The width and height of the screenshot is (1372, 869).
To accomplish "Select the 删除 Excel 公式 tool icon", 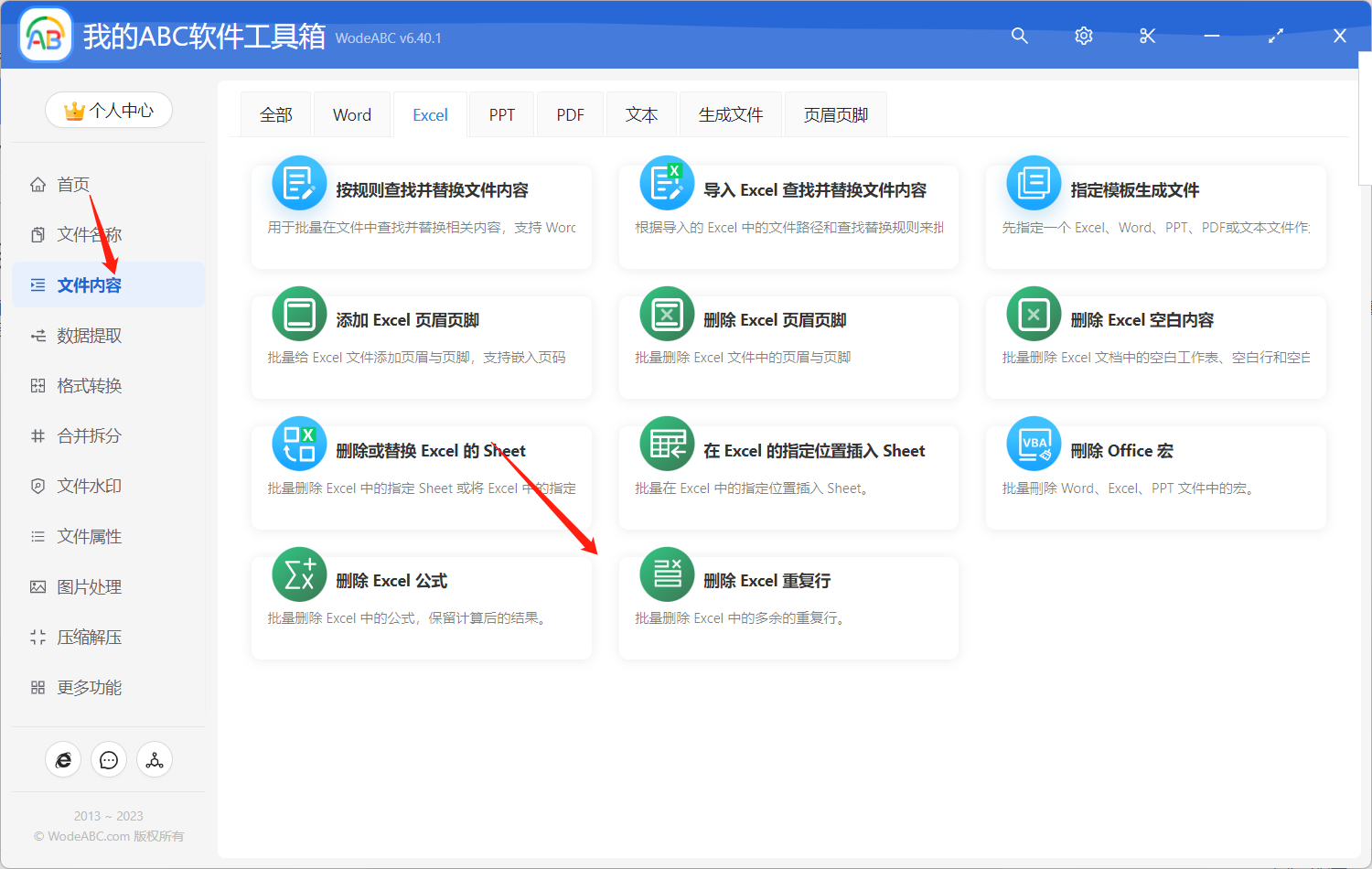I will pyautogui.click(x=299, y=574).
